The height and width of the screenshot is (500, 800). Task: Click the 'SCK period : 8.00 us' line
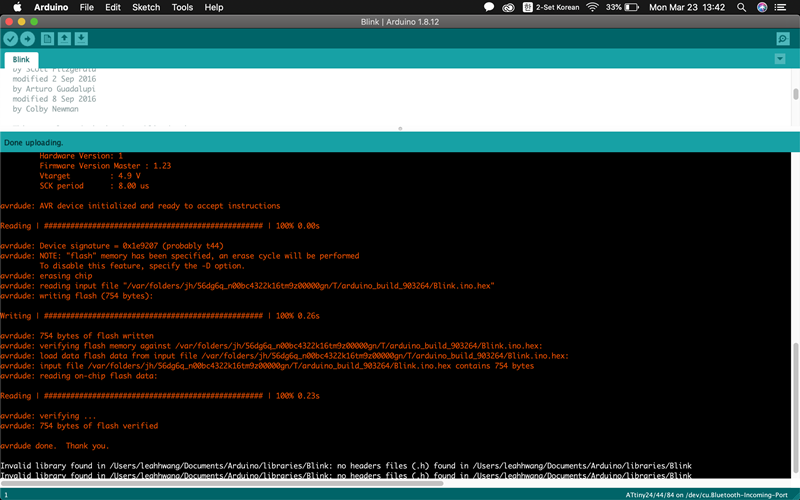click(94, 186)
